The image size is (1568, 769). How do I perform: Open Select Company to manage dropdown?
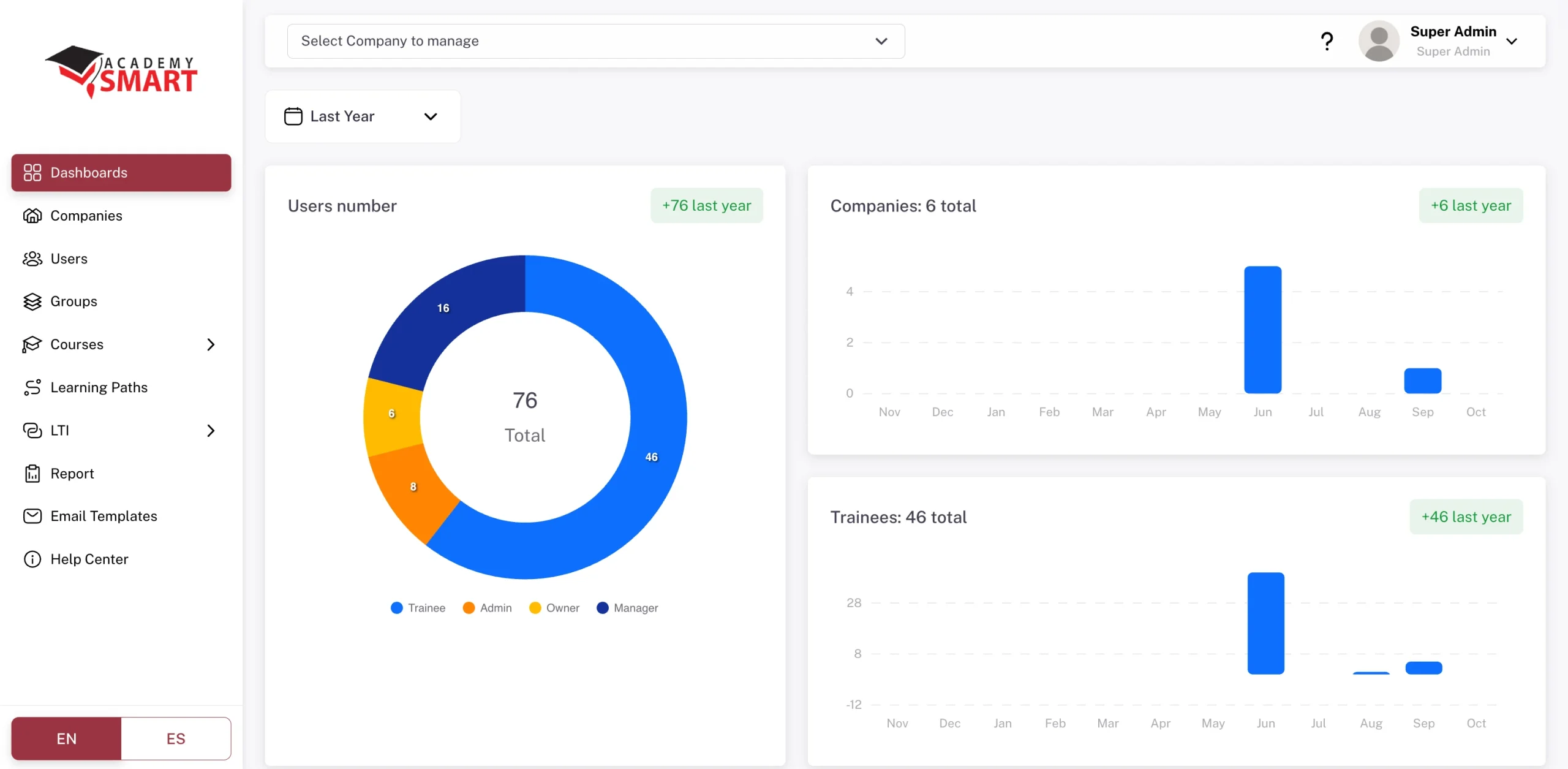click(x=596, y=41)
